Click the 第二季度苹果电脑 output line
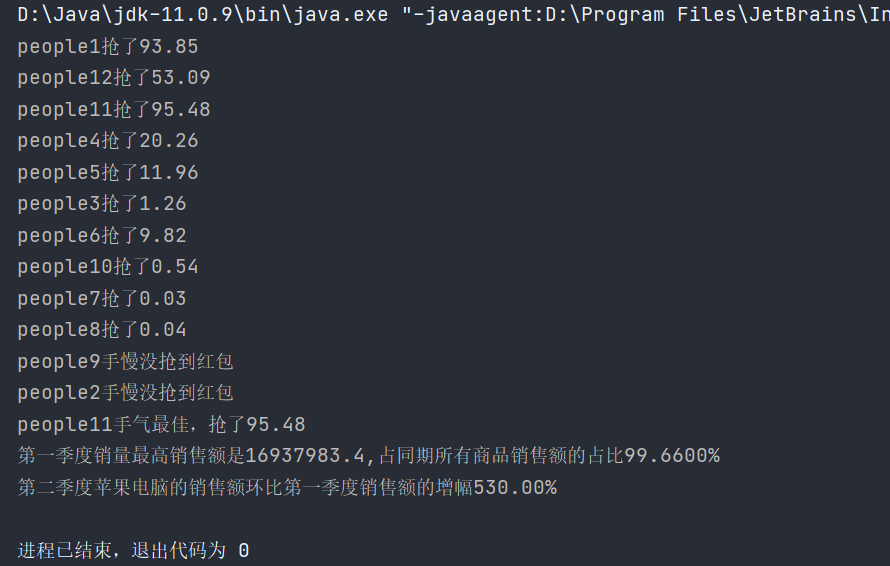890x566 pixels. click(x=287, y=488)
